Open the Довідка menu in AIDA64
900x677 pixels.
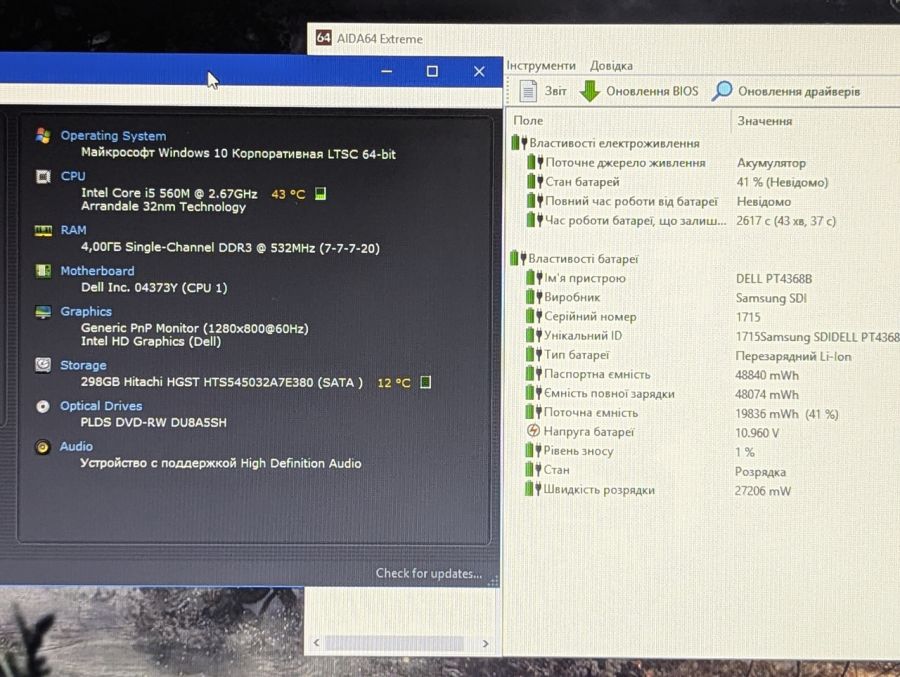coord(611,65)
